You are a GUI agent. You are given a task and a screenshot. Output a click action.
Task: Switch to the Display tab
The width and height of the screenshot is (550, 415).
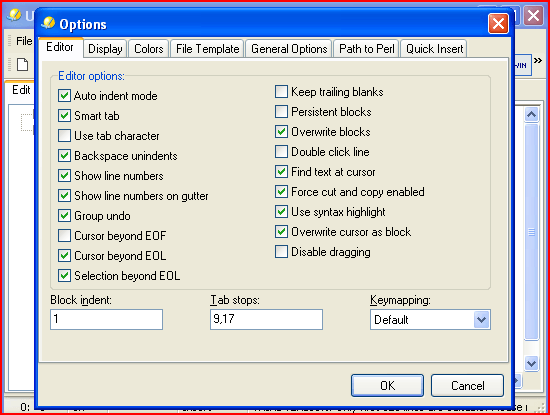click(105, 49)
